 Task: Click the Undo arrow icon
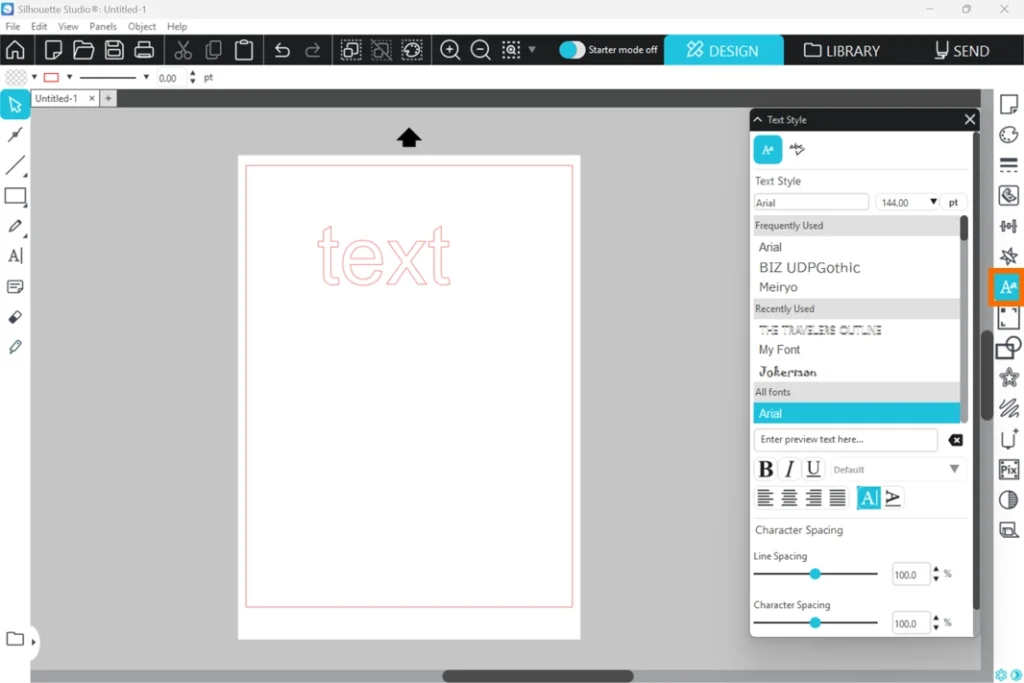point(282,50)
